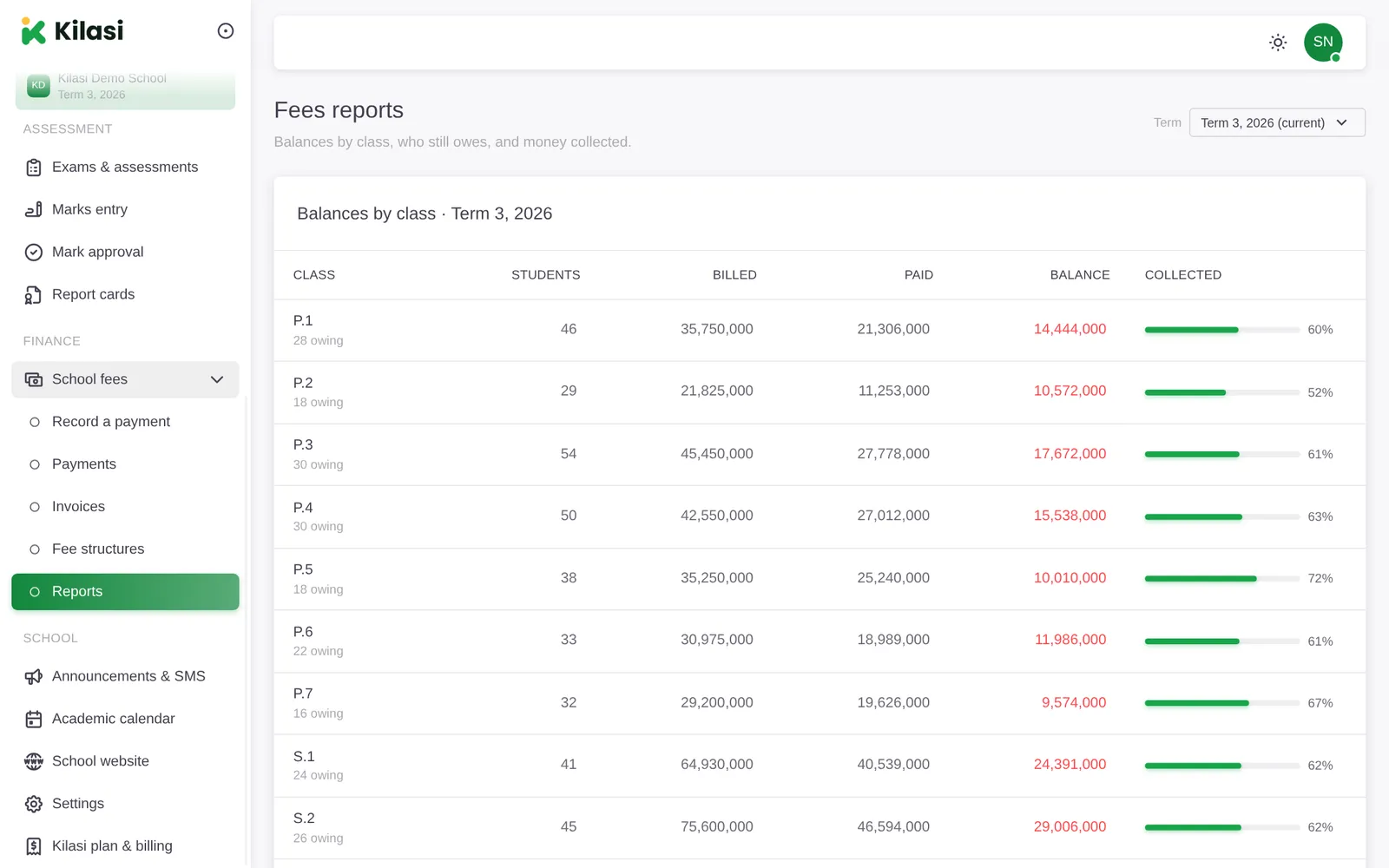Click the Kilasi plan & billing receipt icon
Viewport: 1389px width, 868px height.
[34, 846]
